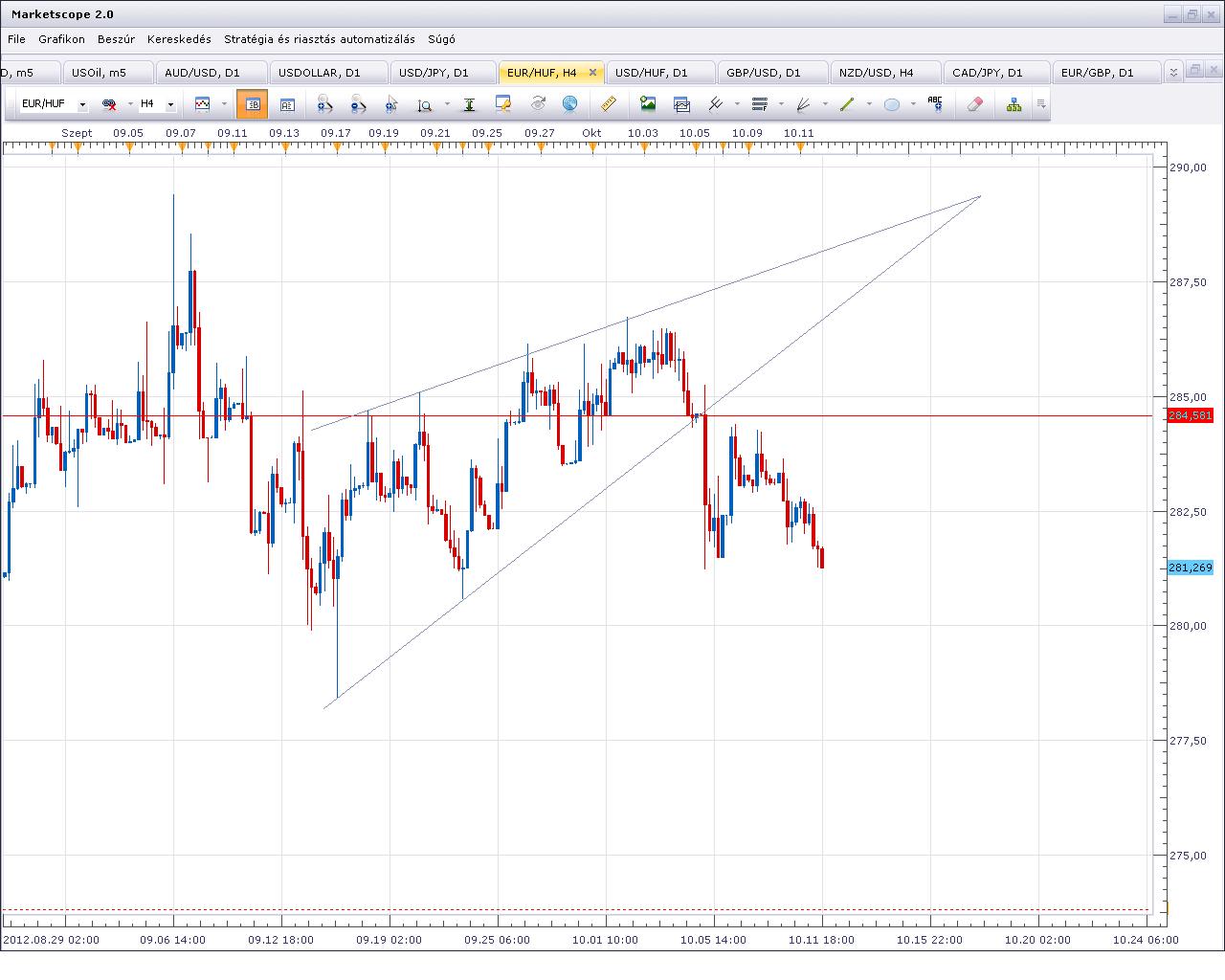Expand arrow next to ellipse tool
Screen dimensions: 1225x980
913,104
